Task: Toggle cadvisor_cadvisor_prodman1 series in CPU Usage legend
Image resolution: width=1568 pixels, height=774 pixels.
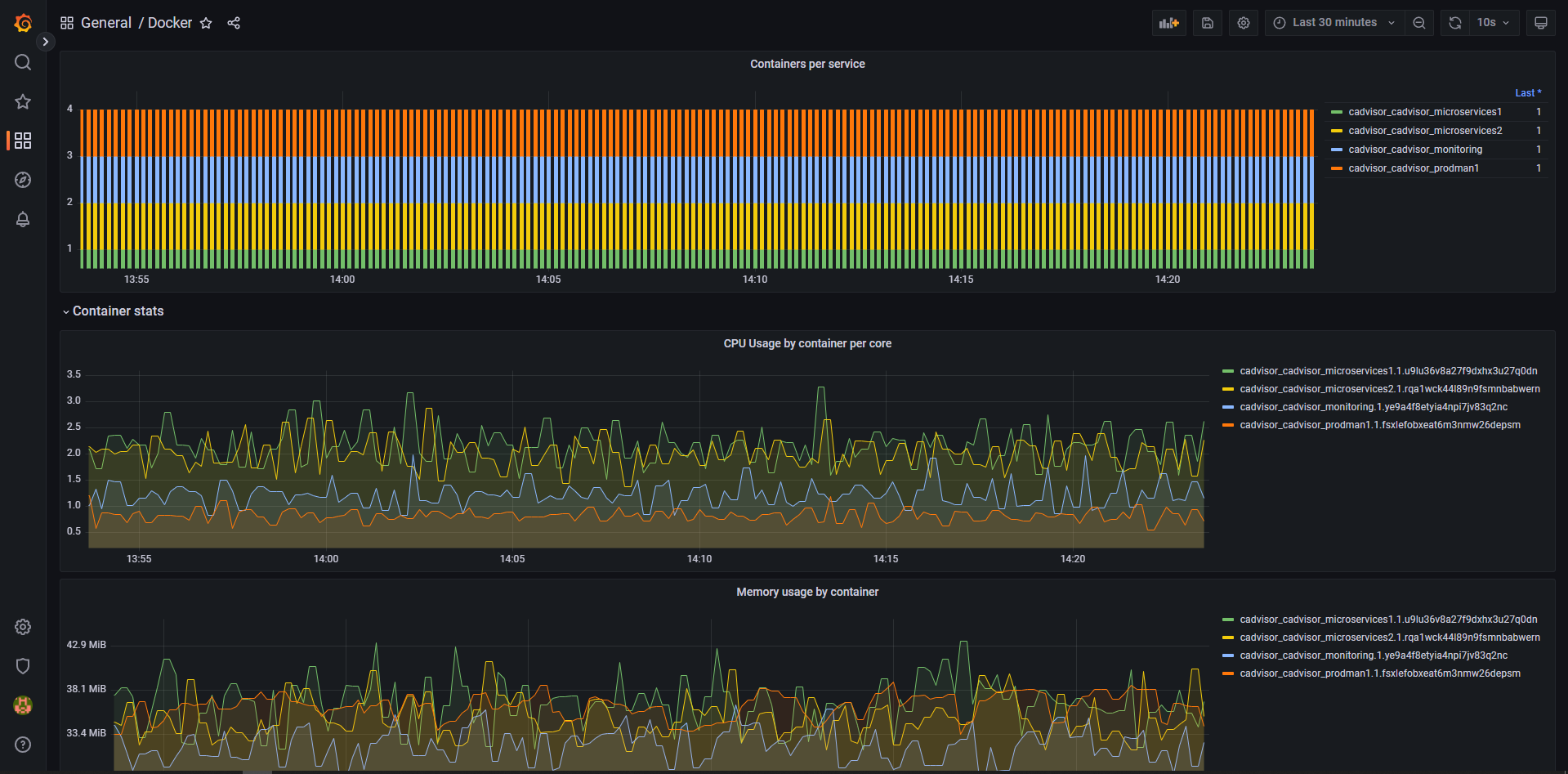Action: [x=1379, y=425]
